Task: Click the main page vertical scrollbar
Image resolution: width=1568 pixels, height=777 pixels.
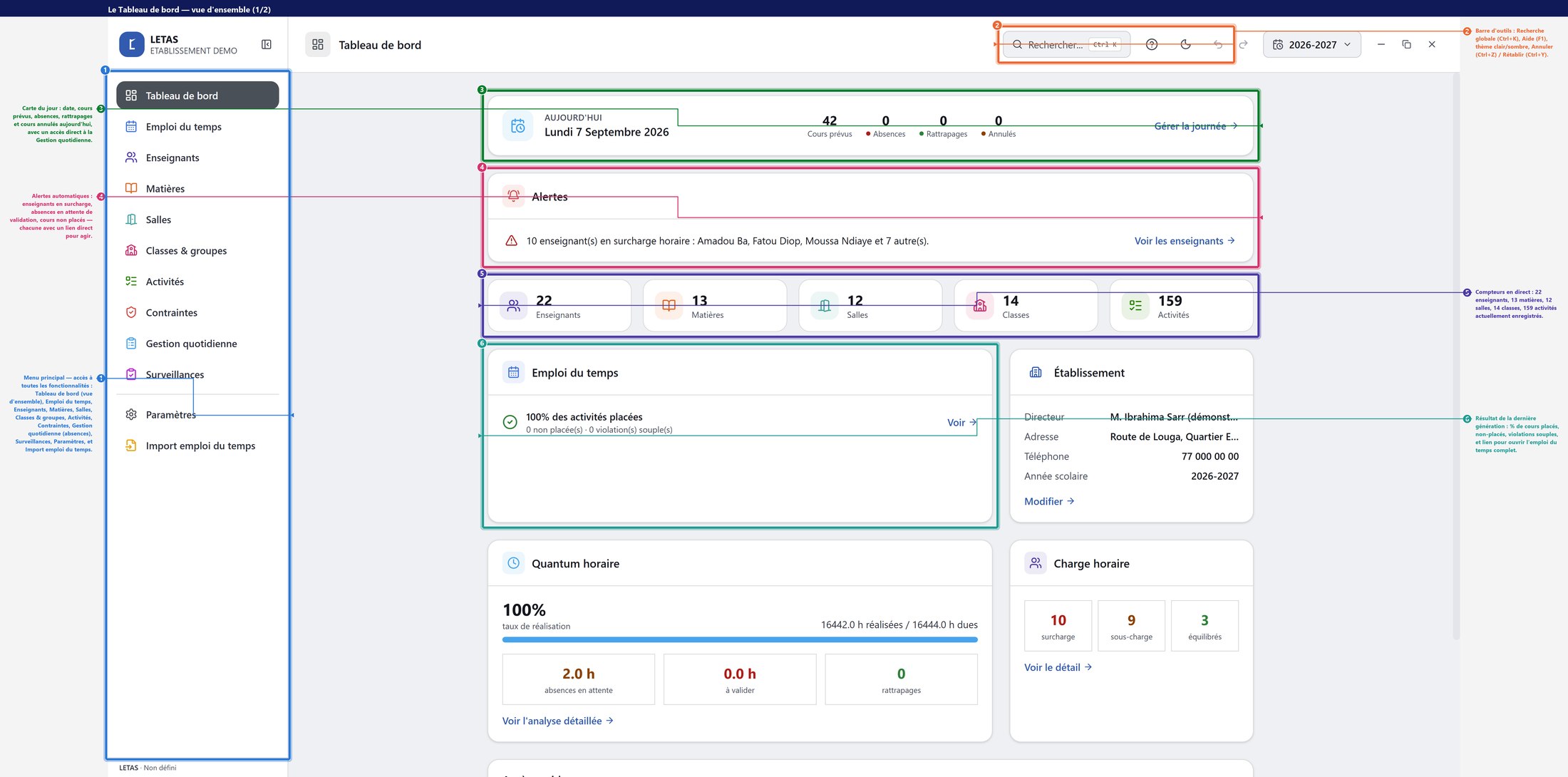Action: pyautogui.click(x=1456, y=356)
